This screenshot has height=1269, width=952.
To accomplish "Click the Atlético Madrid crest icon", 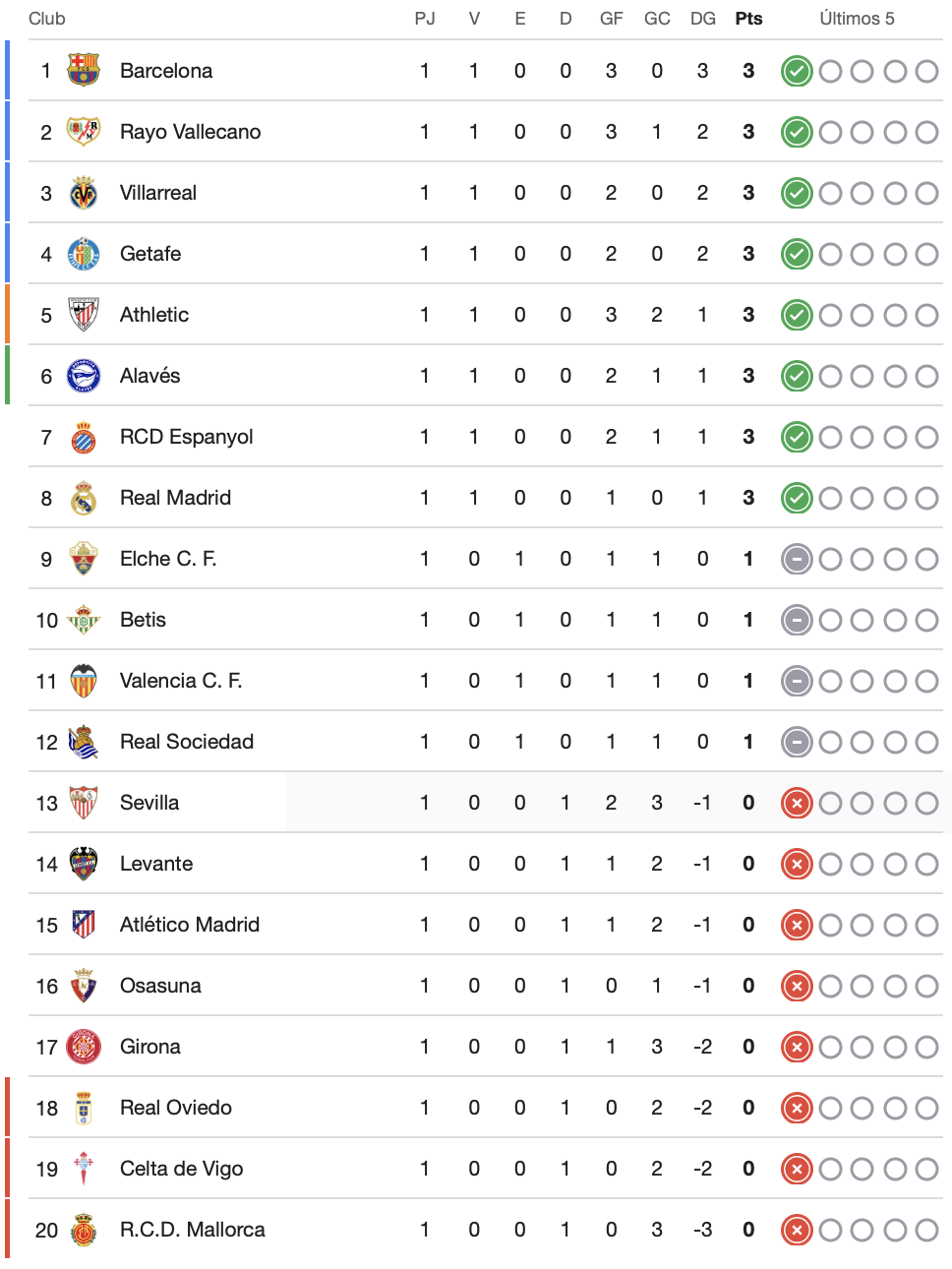I will point(84,924).
